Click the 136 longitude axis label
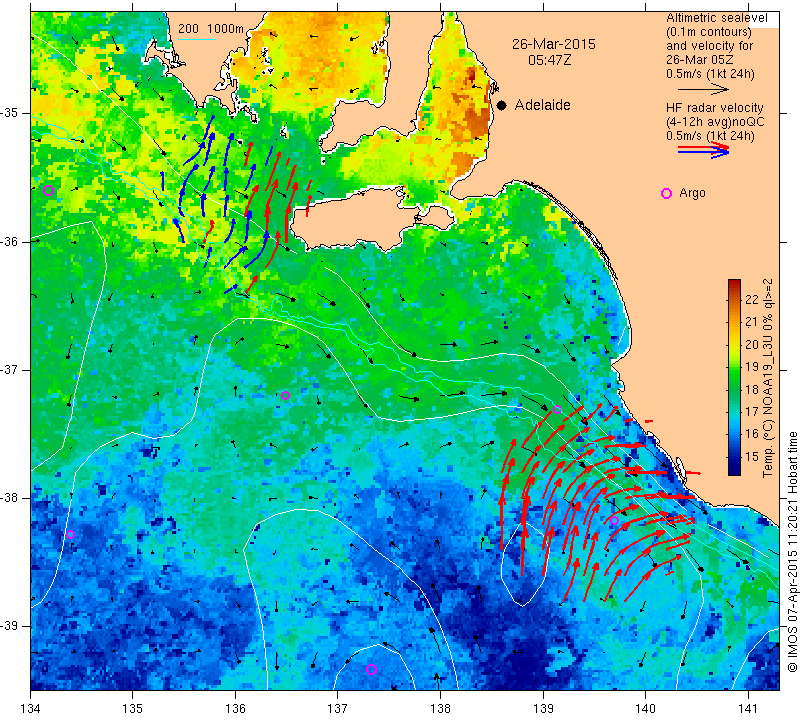The height and width of the screenshot is (720, 800). pyautogui.click(x=236, y=708)
